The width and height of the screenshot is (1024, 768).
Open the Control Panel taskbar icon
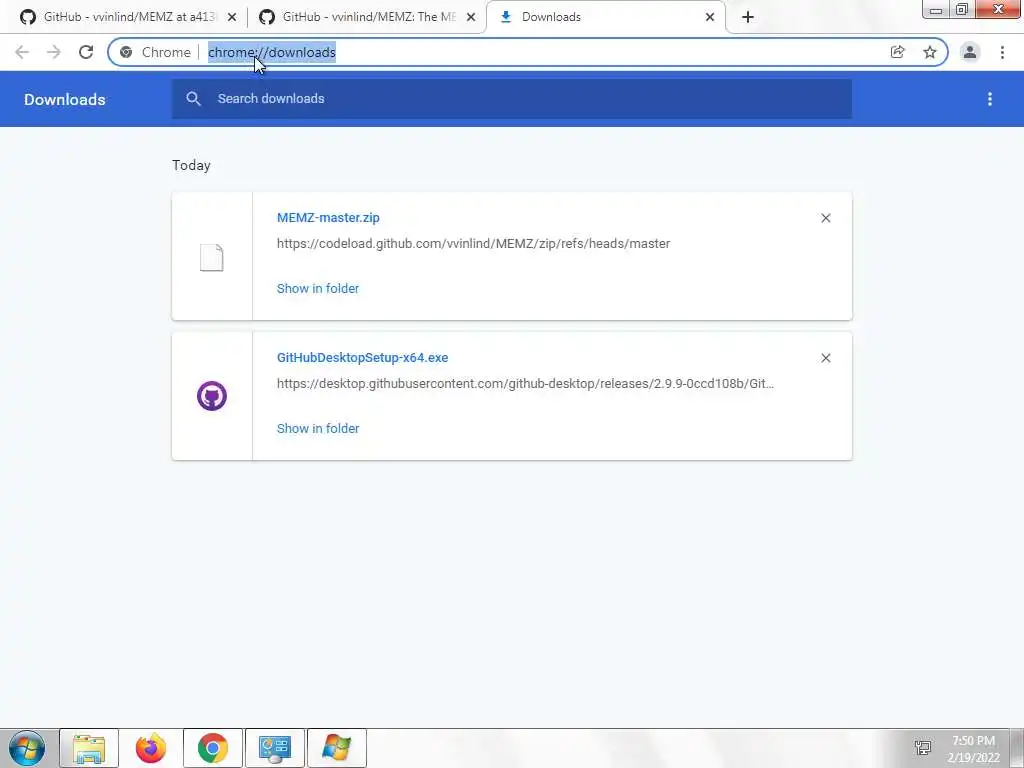tap(275, 748)
